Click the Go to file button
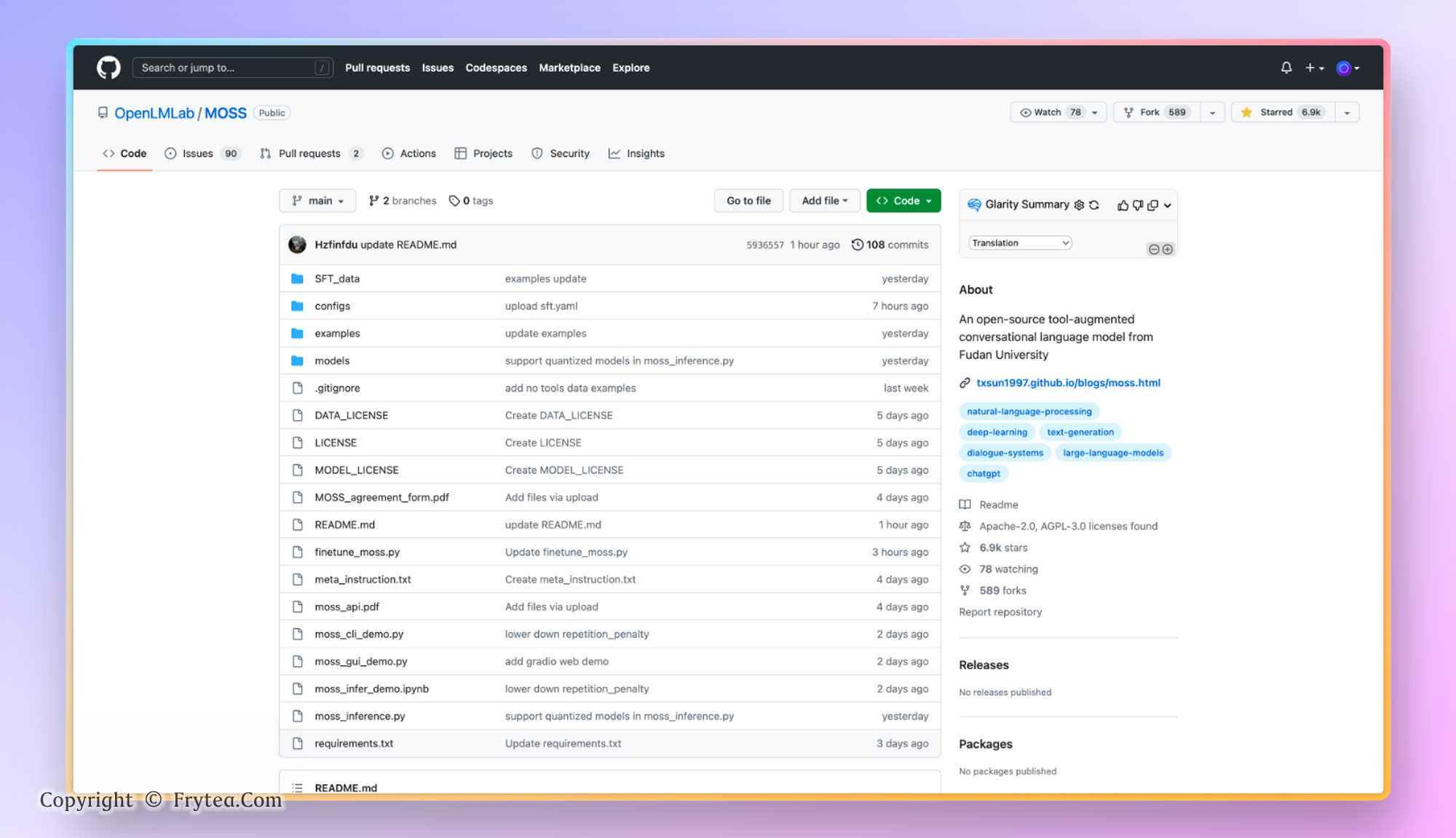The image size is (1456, 838). click(x=748, y=201)
